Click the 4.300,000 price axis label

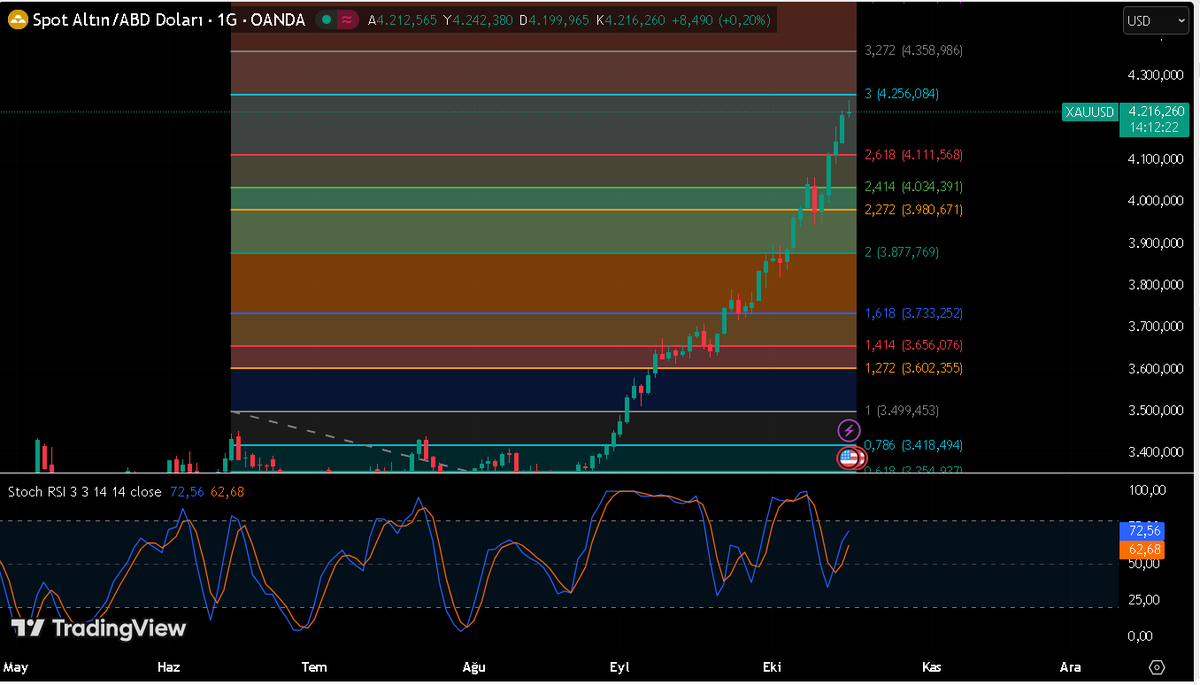[1157, 75]
